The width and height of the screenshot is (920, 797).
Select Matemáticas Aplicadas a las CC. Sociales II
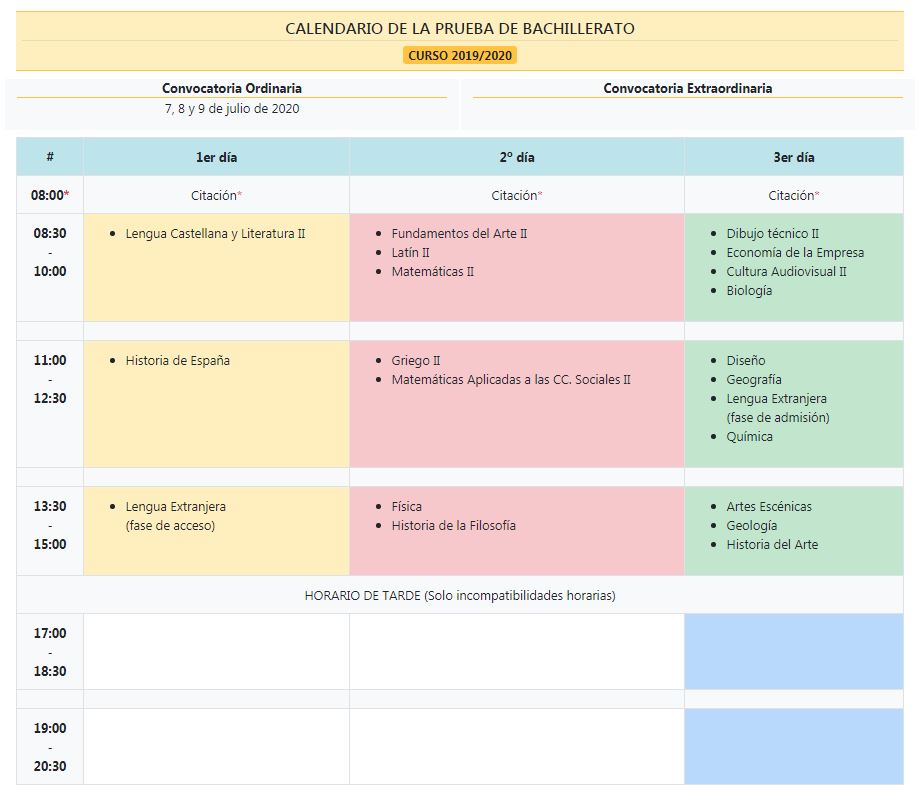[x=511, y=379]
